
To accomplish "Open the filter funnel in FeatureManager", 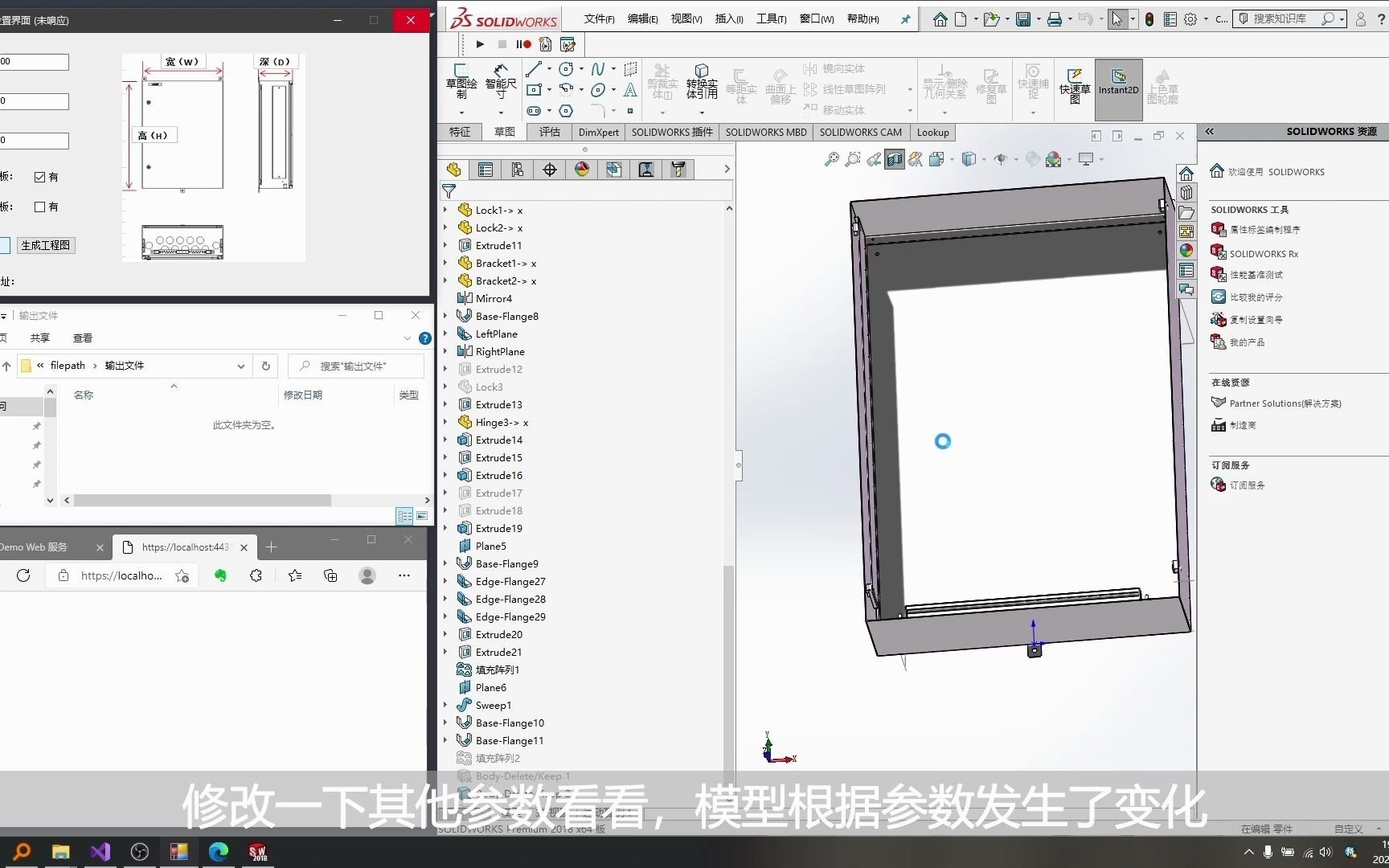I will pos(449,191).
